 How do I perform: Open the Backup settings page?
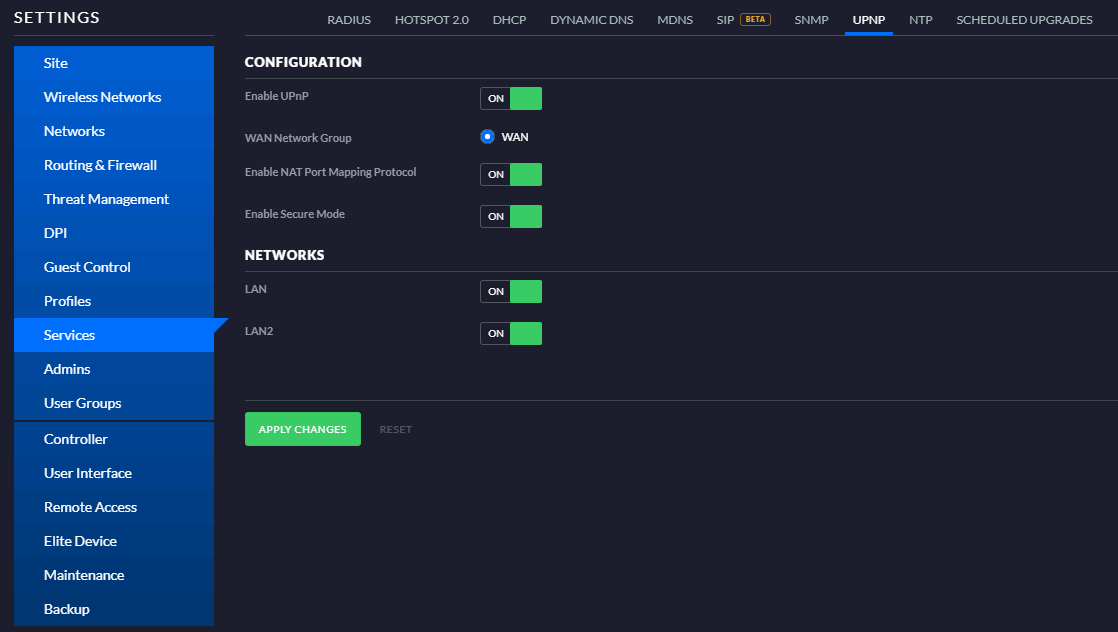click(66, 609)
